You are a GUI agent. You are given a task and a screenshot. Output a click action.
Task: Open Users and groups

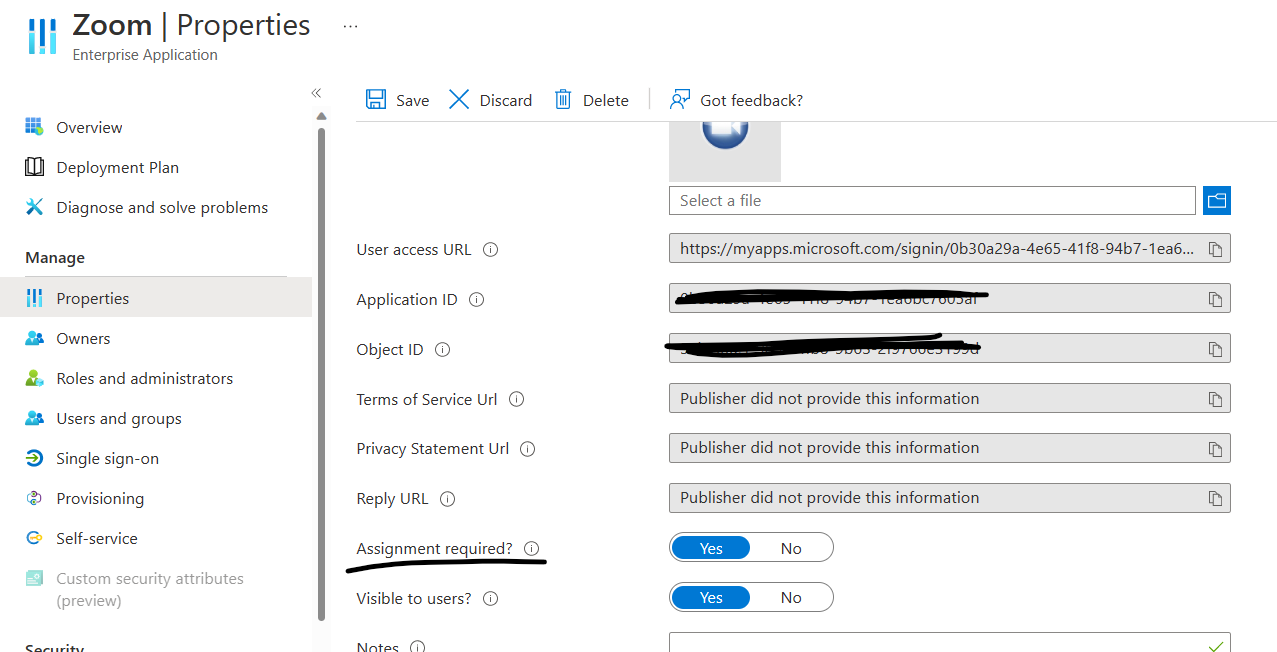tap(119, 418)
